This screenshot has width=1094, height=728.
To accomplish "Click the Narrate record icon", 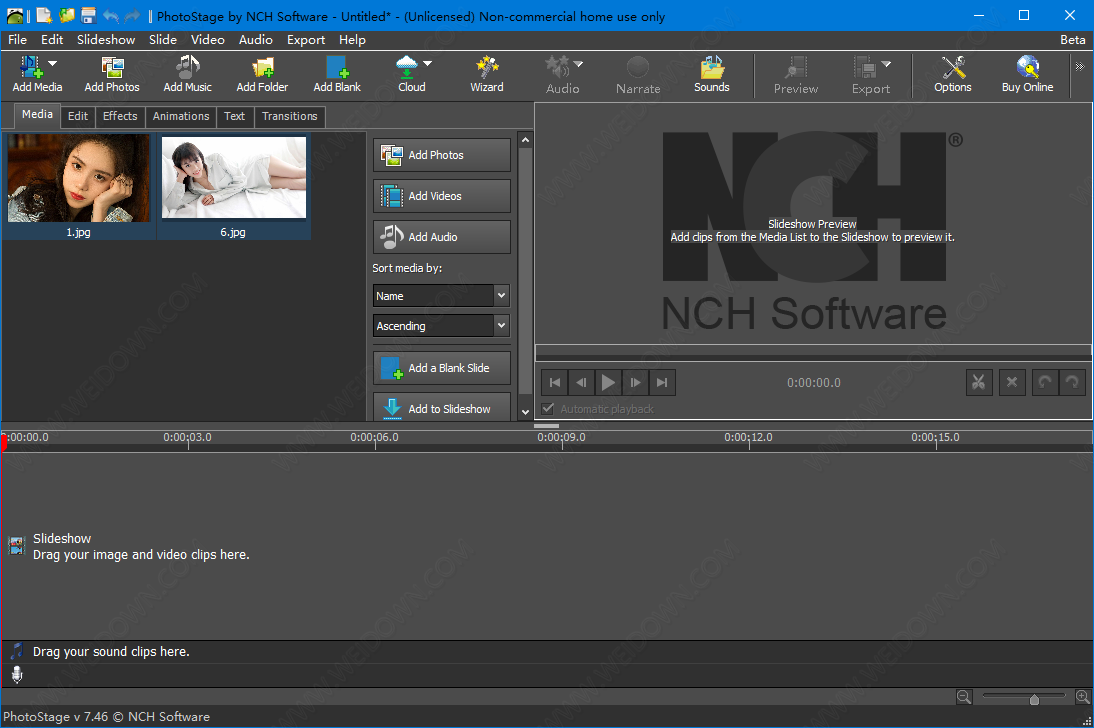I will (638, 67).
